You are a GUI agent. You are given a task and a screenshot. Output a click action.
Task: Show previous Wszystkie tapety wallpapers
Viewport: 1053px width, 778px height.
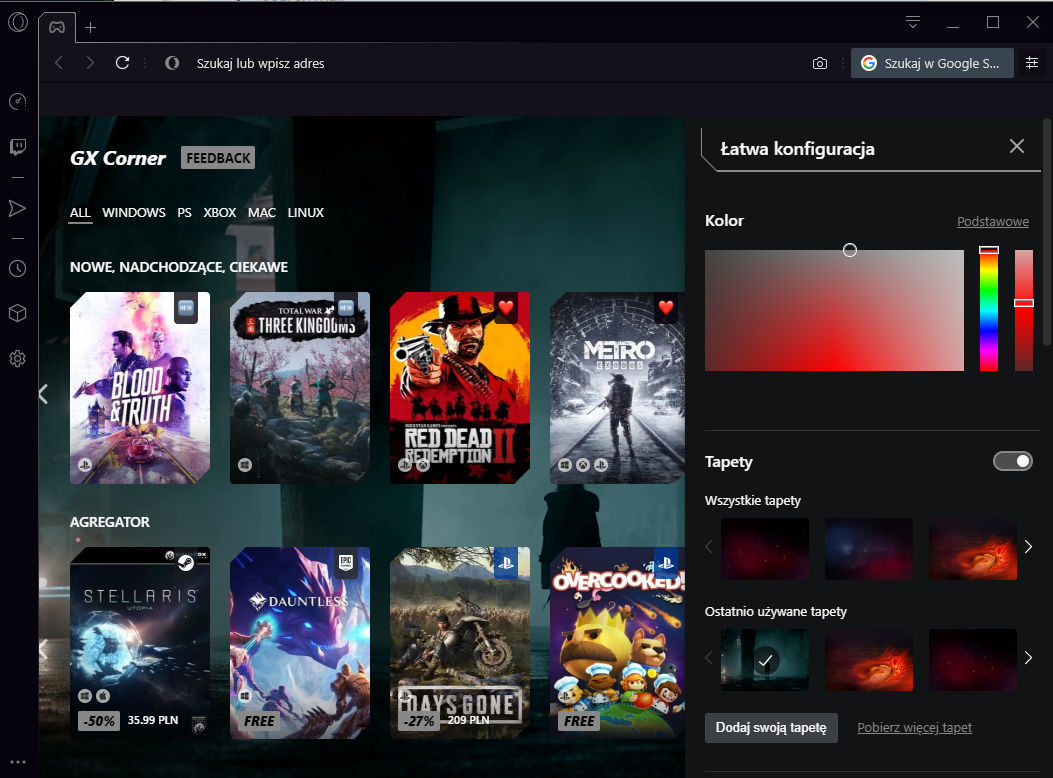coord(709,546)
